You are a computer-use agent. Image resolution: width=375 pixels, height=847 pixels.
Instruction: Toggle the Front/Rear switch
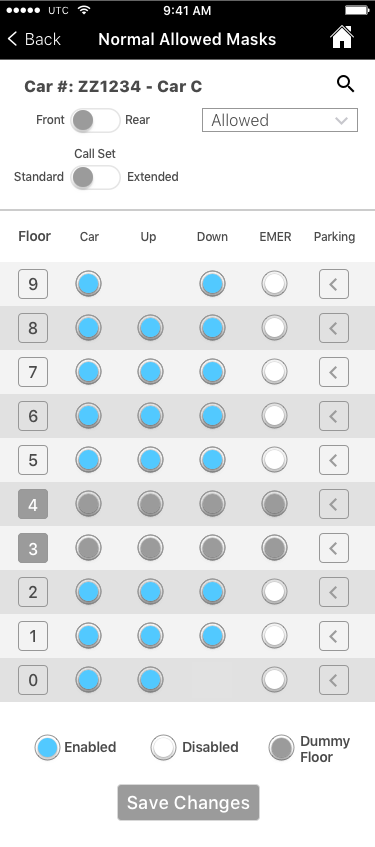pyautogui.click(x=95, y=120)
